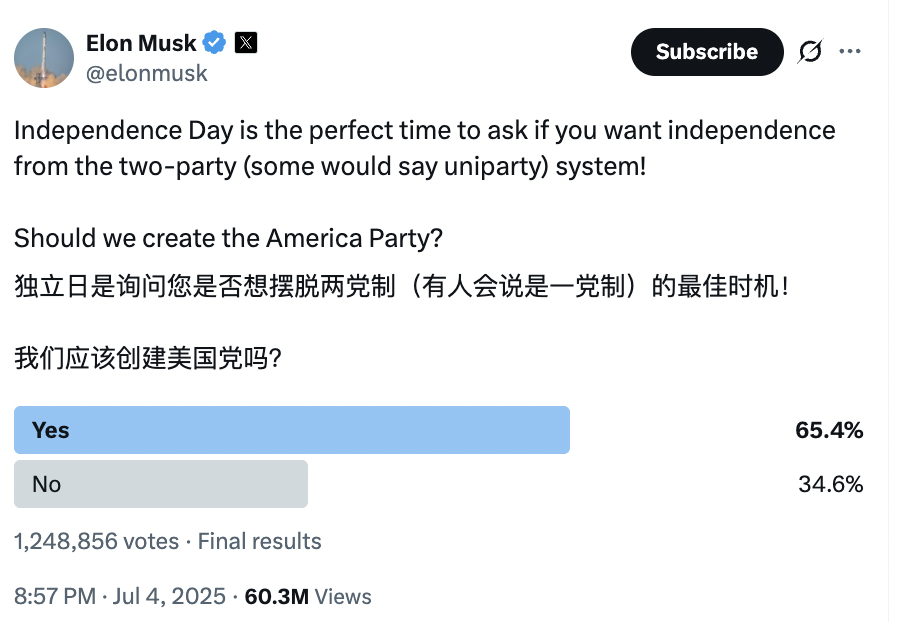
Task: Open the @elonmusk handle link
Action: (x=147, y=73)
